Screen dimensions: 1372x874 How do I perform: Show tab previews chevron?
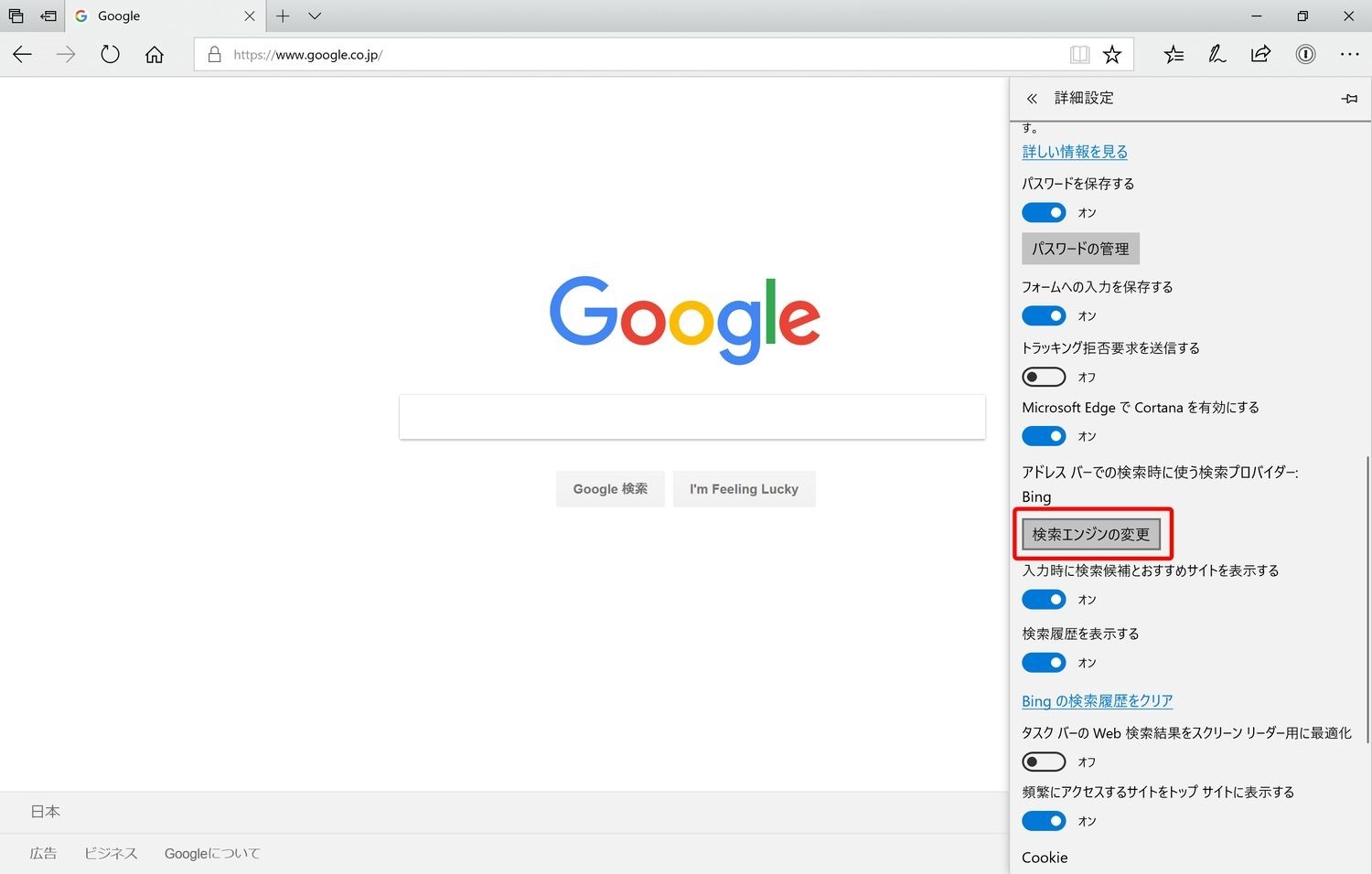coord(315,16)
